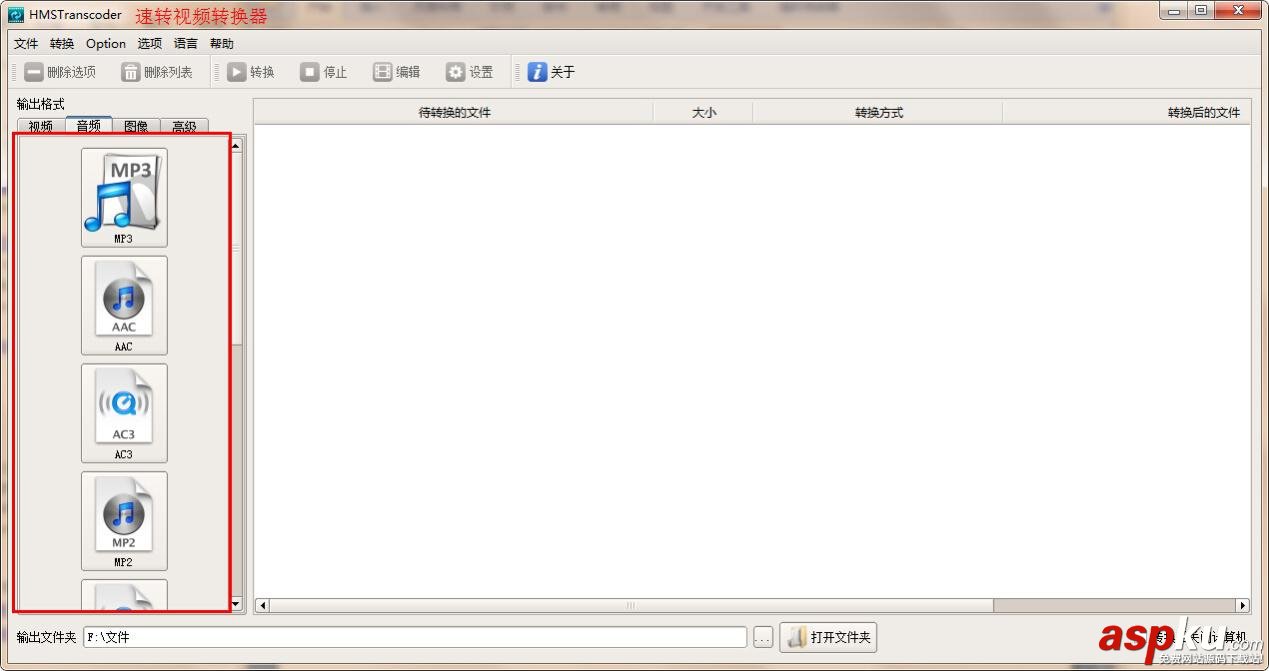
Task: Select the MP3 output format icon
Action: tap(124, 196)
